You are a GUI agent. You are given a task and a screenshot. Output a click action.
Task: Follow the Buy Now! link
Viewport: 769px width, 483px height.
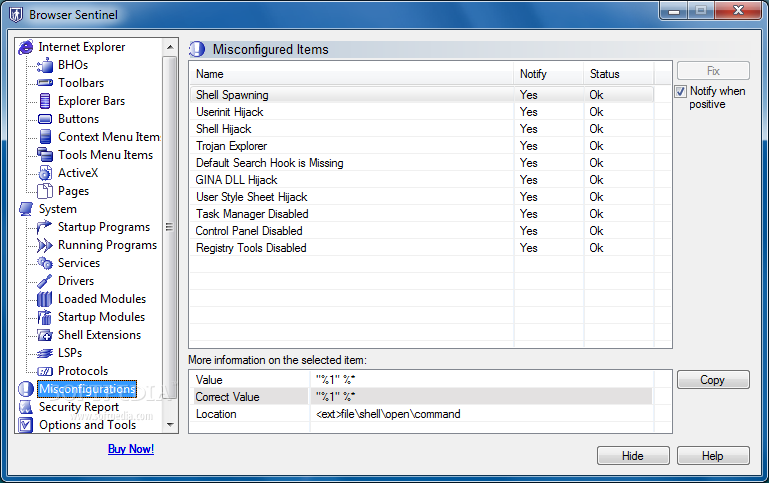tap(131, 449)
